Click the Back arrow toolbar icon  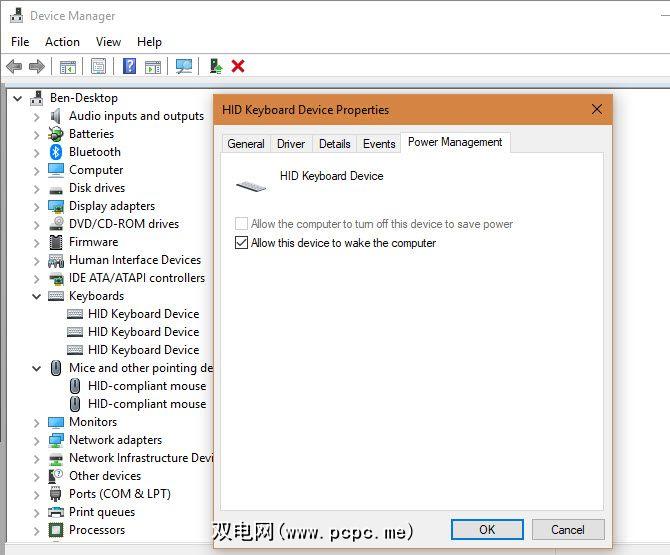click(x=14, y=66)
